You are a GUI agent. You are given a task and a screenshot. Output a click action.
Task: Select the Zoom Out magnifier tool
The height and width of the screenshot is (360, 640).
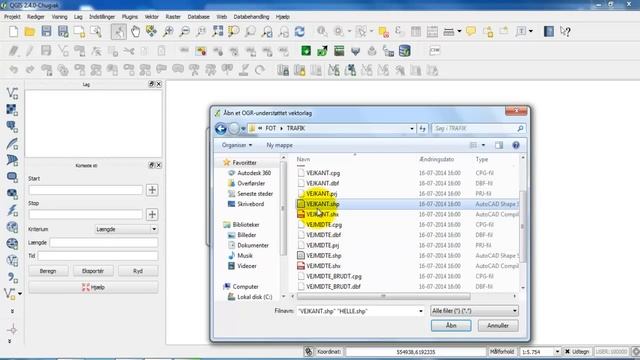pyautogui.click(x=184, y=31)
